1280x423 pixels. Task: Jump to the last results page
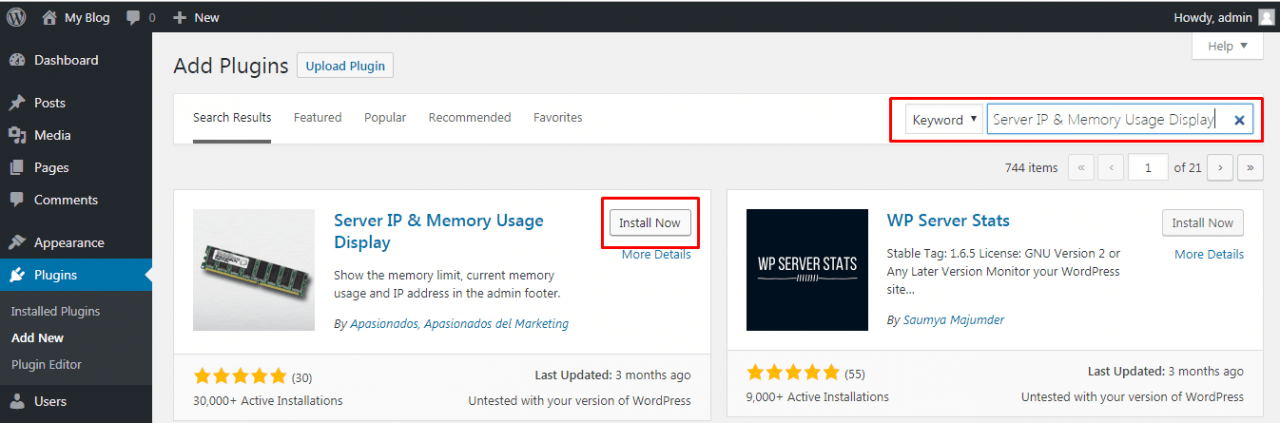[1250, 168]
